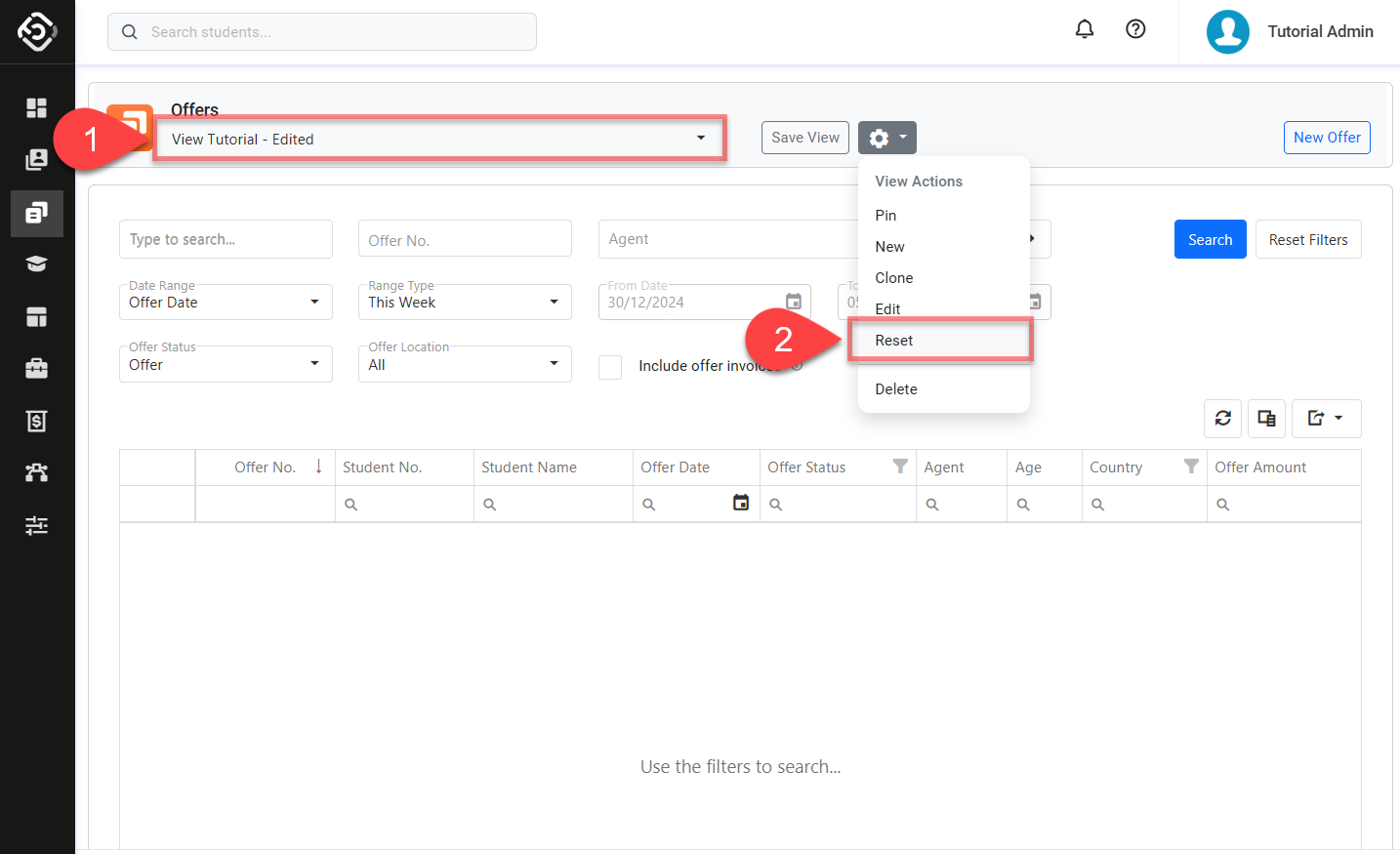Click the Offer No. input field

464,240
